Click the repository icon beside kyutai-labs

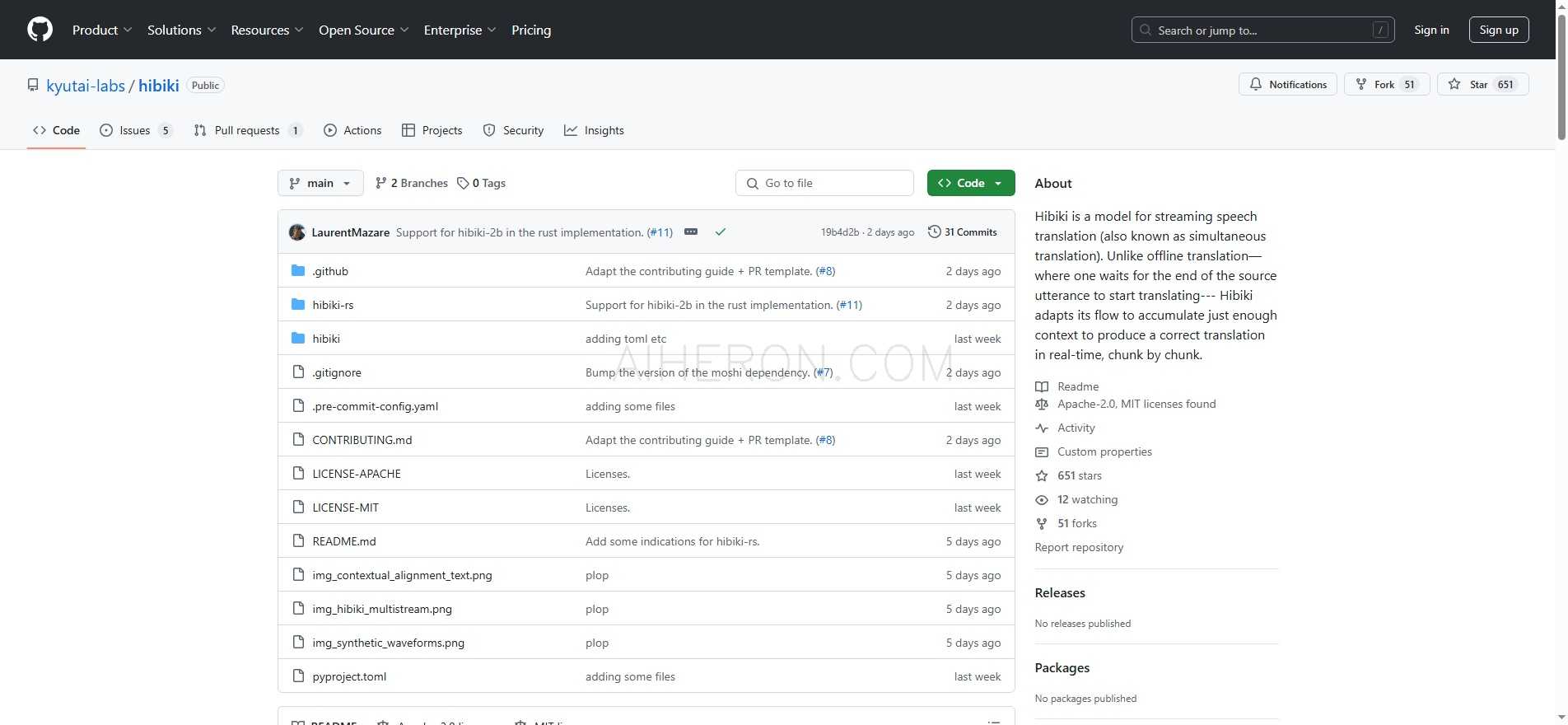click(x=33, y=85)
